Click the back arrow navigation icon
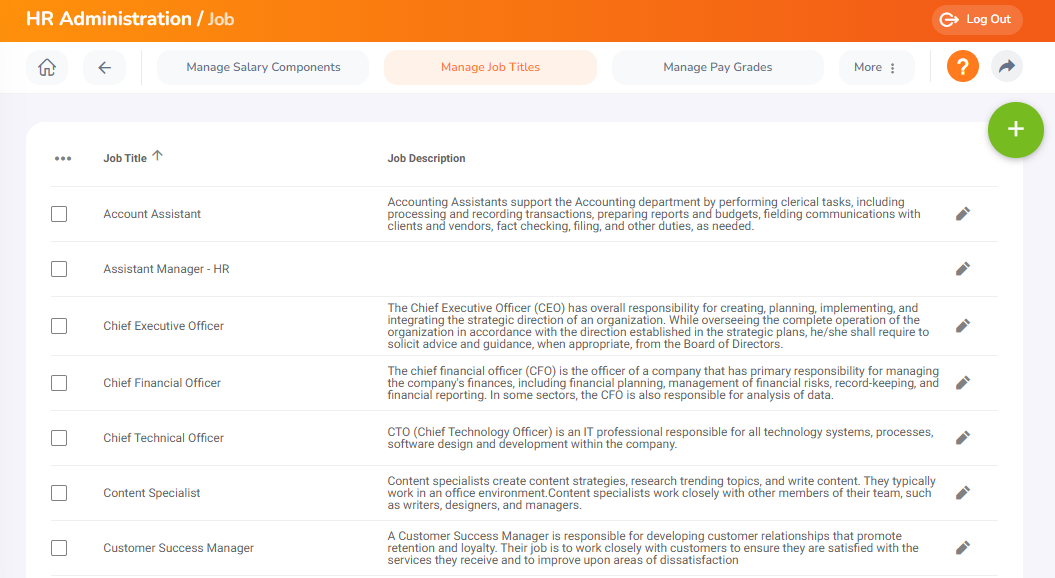1055x578 pixels. tap(104, 66)
